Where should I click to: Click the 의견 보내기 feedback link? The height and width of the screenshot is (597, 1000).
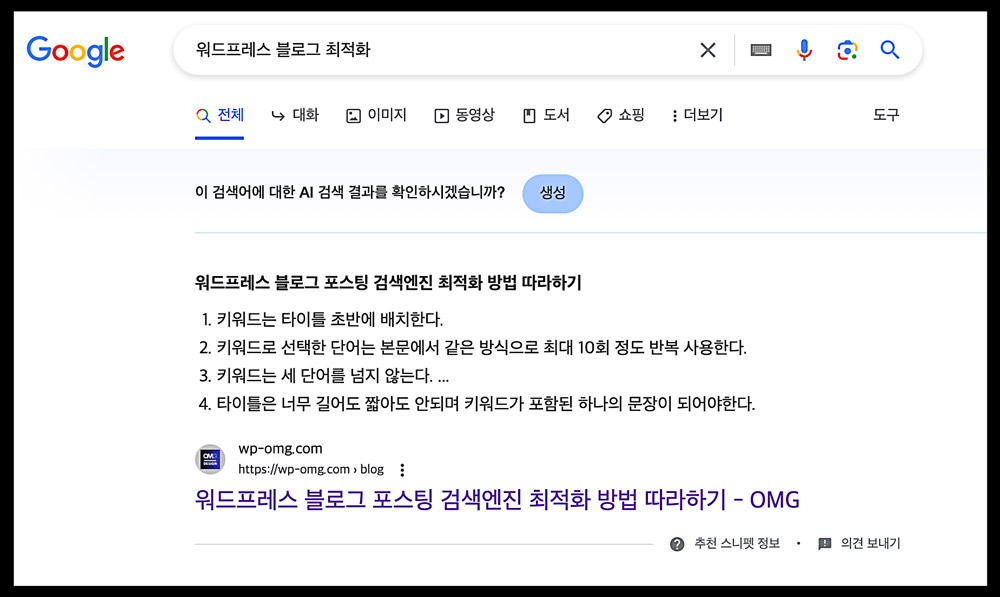point(859,543)
